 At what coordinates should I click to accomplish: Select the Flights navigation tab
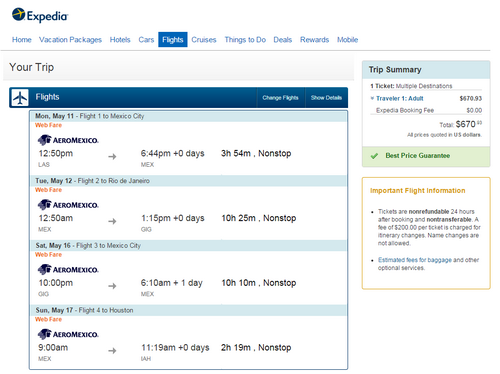173,40
